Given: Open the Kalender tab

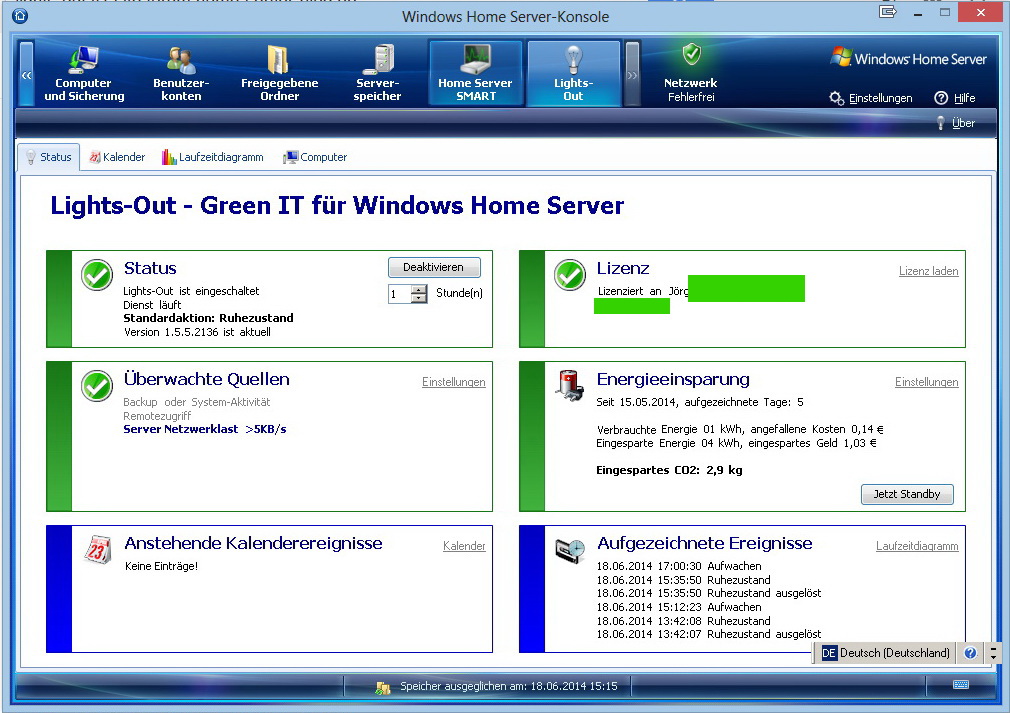Looking at the screenshot, I should click(117, 157).
